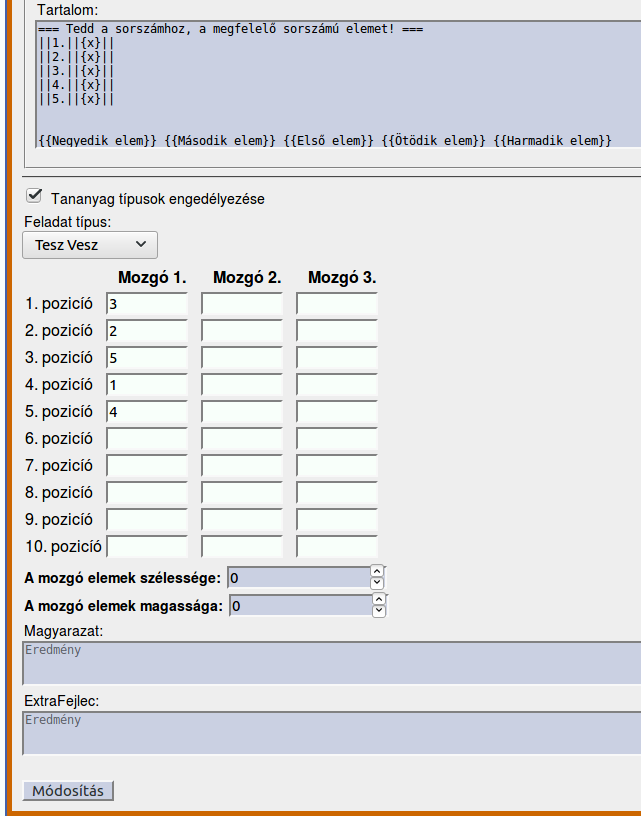Select Mozgó 3. field for 2. pozíció

click(x=337, y=330)
